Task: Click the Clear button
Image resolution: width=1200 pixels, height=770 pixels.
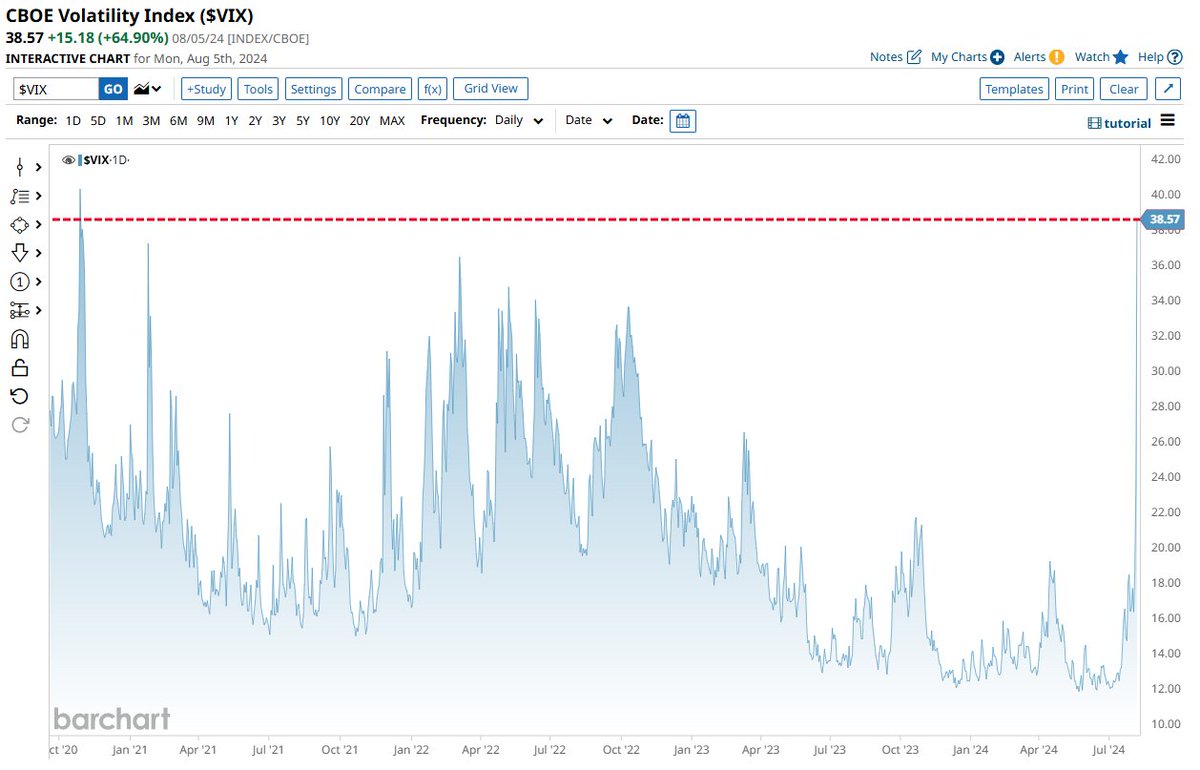Action: click(x=1124, y=89)
